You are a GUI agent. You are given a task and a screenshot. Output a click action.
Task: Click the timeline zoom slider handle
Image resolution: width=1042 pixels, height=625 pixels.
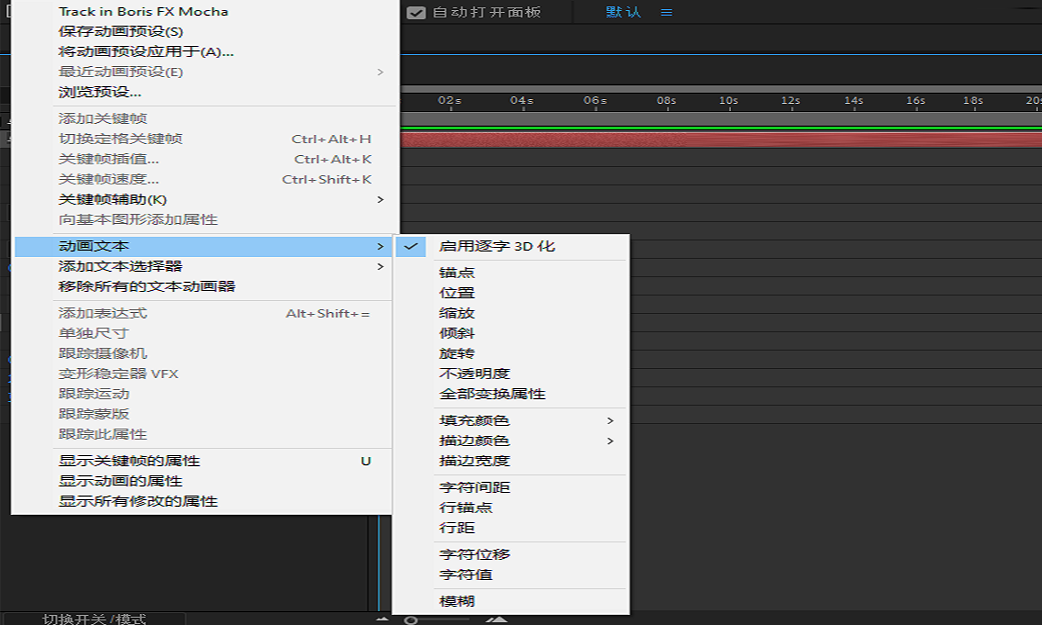tap(411, 620)
